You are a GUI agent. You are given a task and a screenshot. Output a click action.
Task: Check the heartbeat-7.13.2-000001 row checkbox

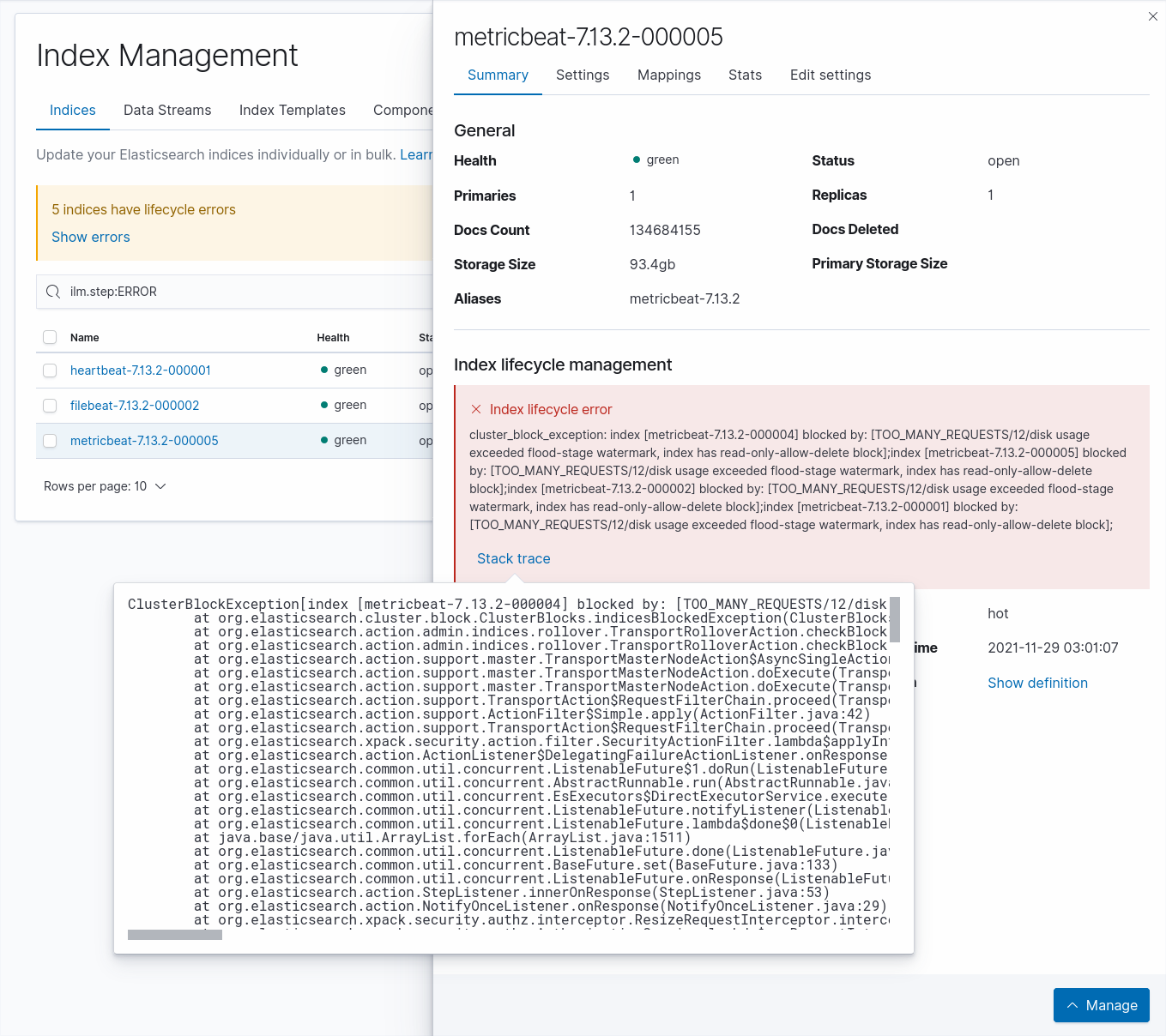50,370
